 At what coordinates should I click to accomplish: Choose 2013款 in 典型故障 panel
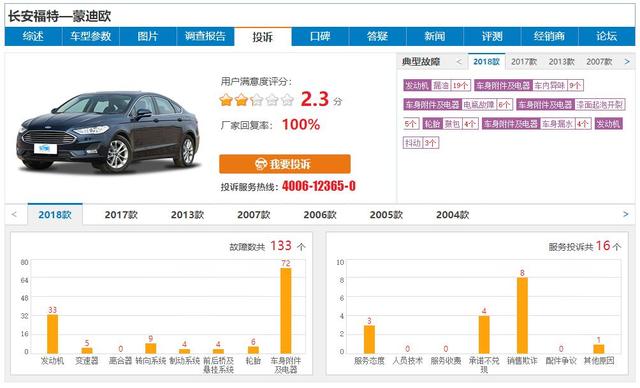[561, 62]
